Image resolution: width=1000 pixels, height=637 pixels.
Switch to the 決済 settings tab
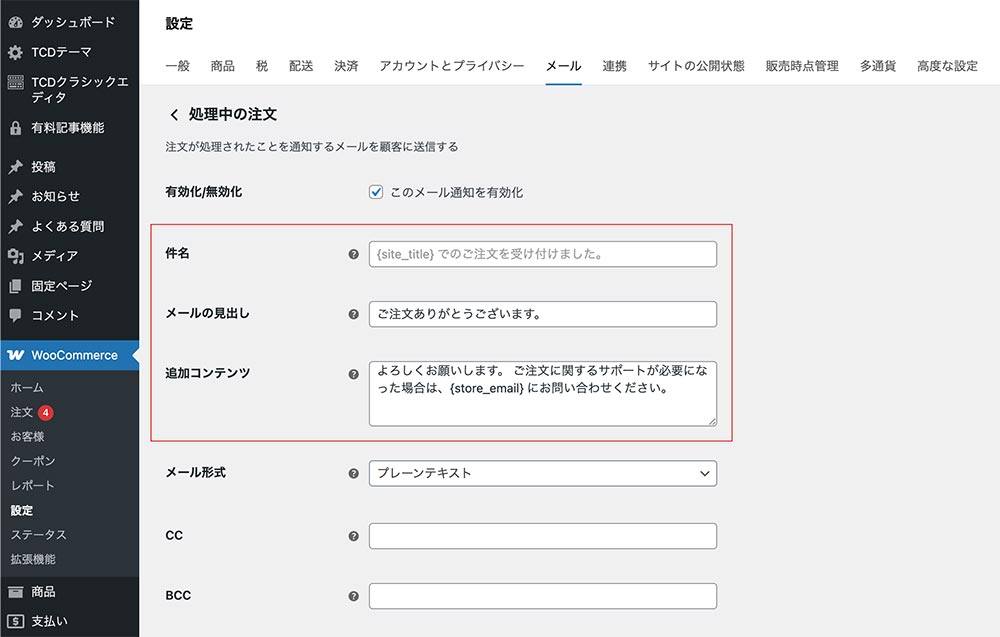346,66
